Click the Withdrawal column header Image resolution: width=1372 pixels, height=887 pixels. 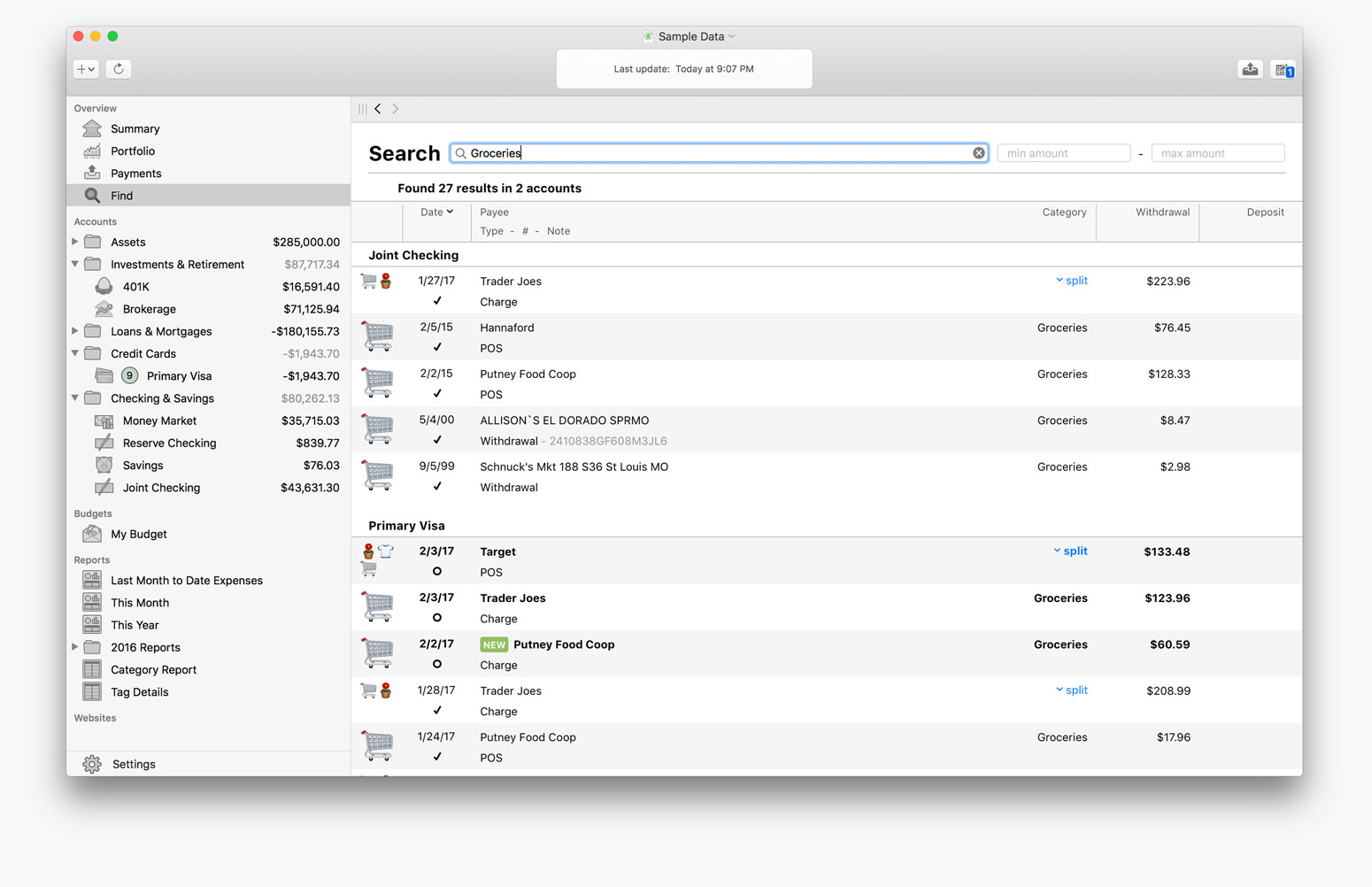tap(1162, 212)
